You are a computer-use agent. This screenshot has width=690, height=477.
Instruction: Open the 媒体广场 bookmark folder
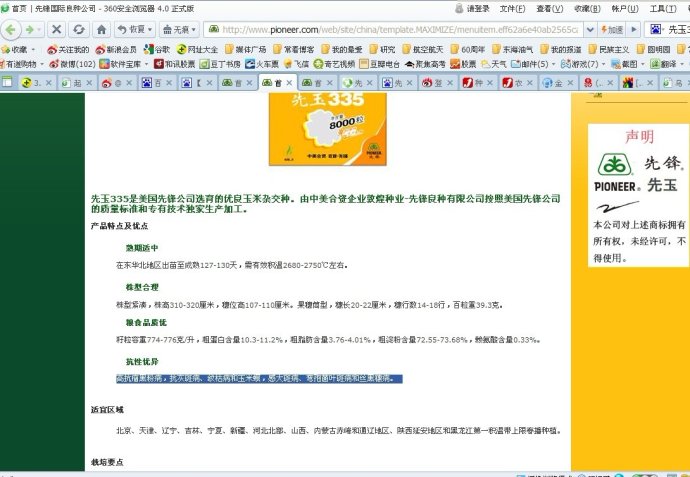(246, 49)
